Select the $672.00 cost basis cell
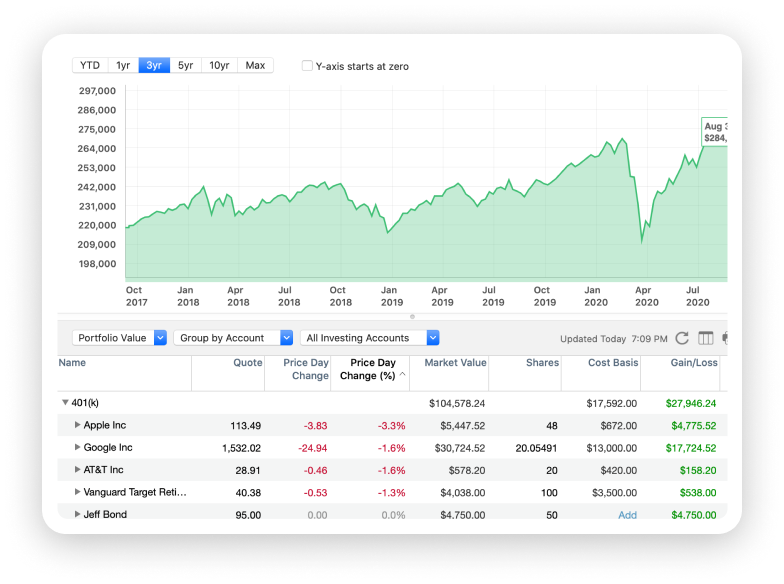Screen dimensions: 784x584 (x=618, y=426)
